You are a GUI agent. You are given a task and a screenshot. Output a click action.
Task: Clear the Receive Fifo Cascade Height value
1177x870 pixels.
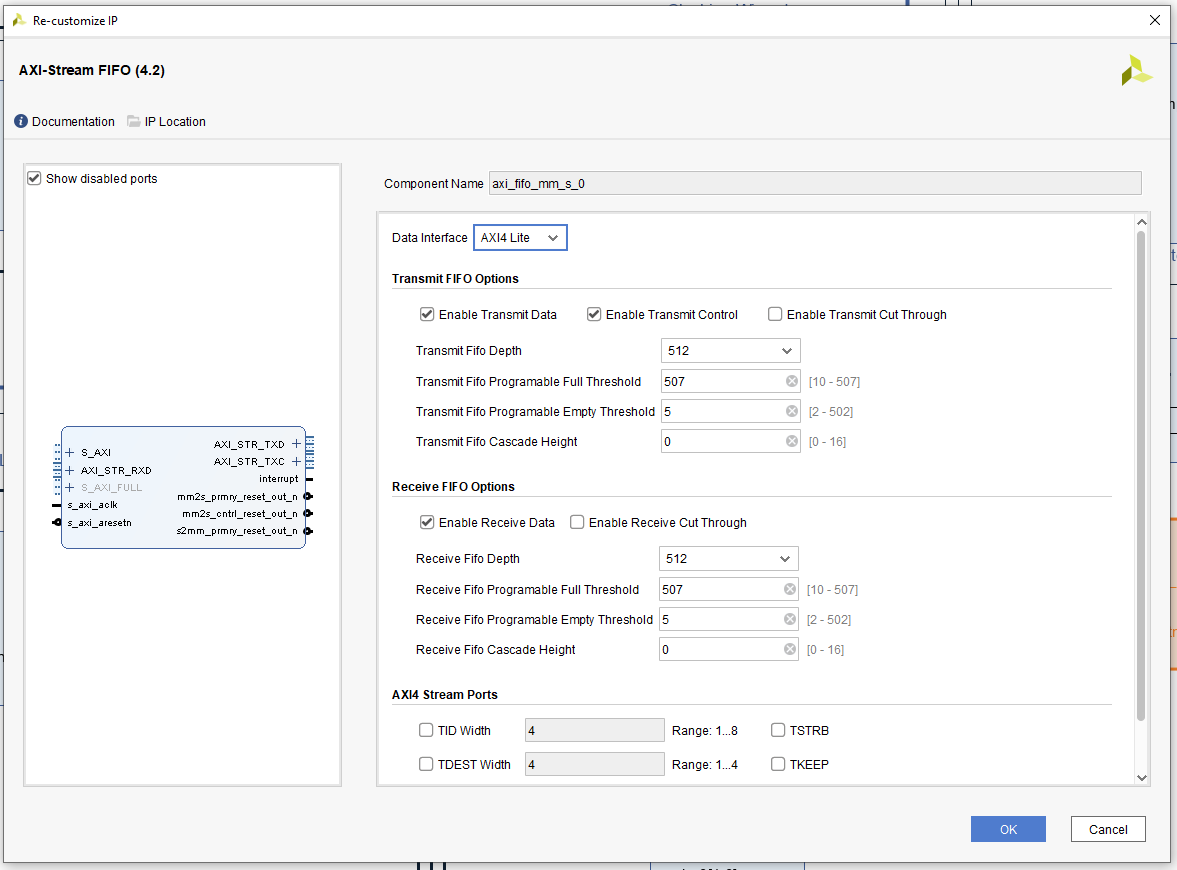click(x=790, y=649)
